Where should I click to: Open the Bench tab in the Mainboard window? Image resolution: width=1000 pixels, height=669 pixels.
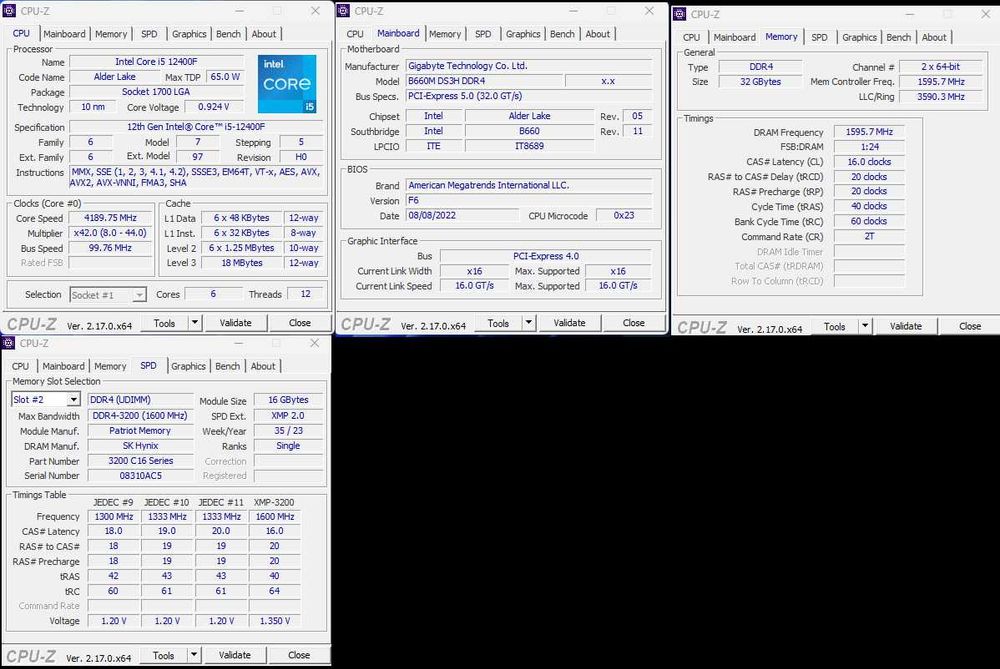[x=562, y=34]
